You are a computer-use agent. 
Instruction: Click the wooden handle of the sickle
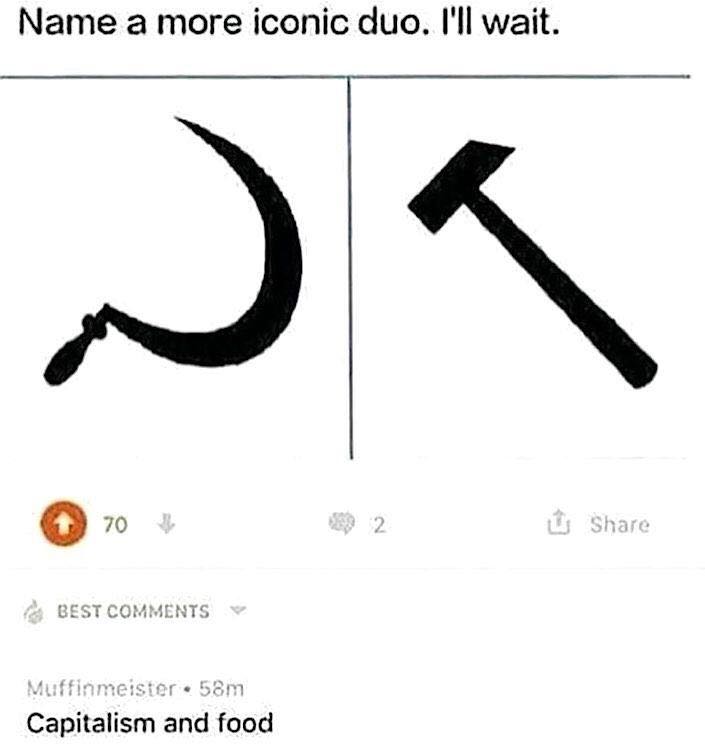click(x=72, y=351)
